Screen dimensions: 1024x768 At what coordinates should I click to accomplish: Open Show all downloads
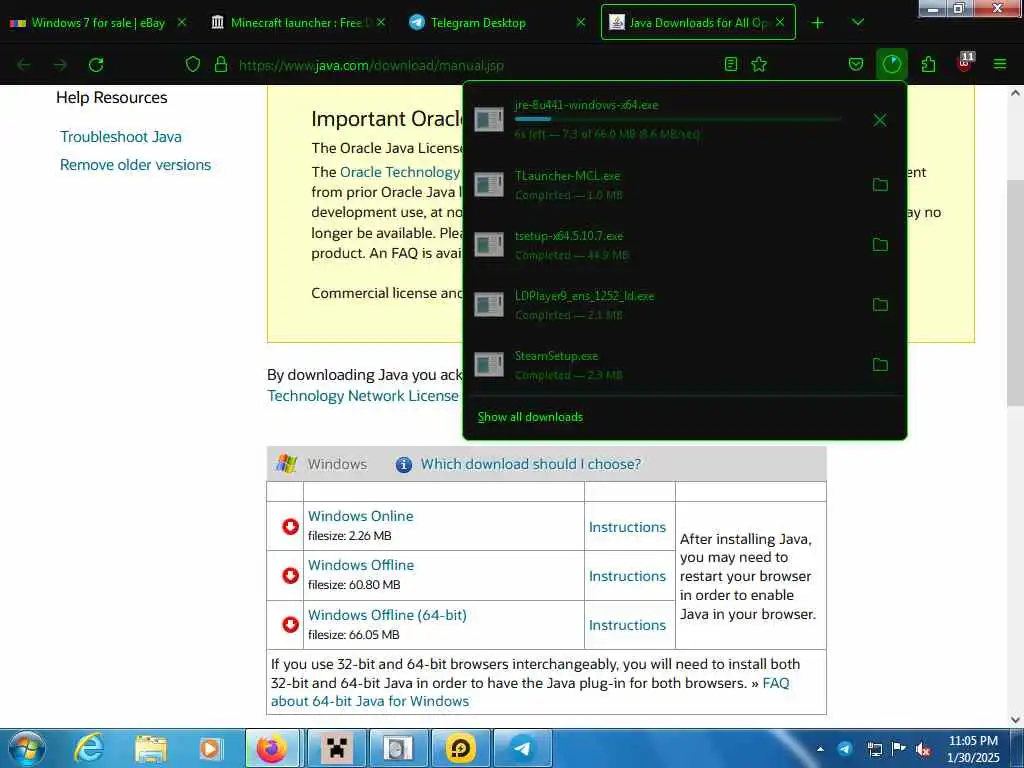pyautogui.click(x=530, y=417)
